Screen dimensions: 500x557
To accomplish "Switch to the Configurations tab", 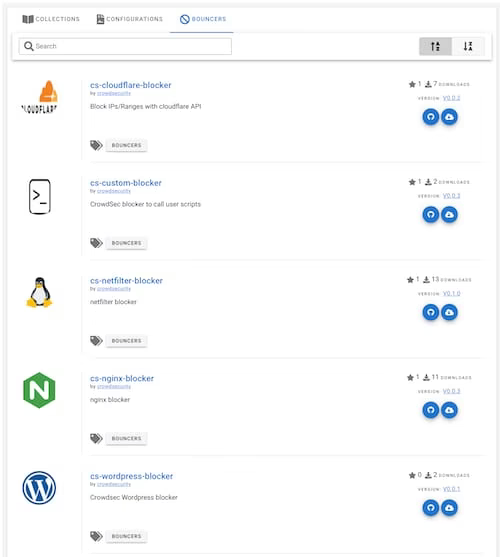I will [x=130, y=19].
